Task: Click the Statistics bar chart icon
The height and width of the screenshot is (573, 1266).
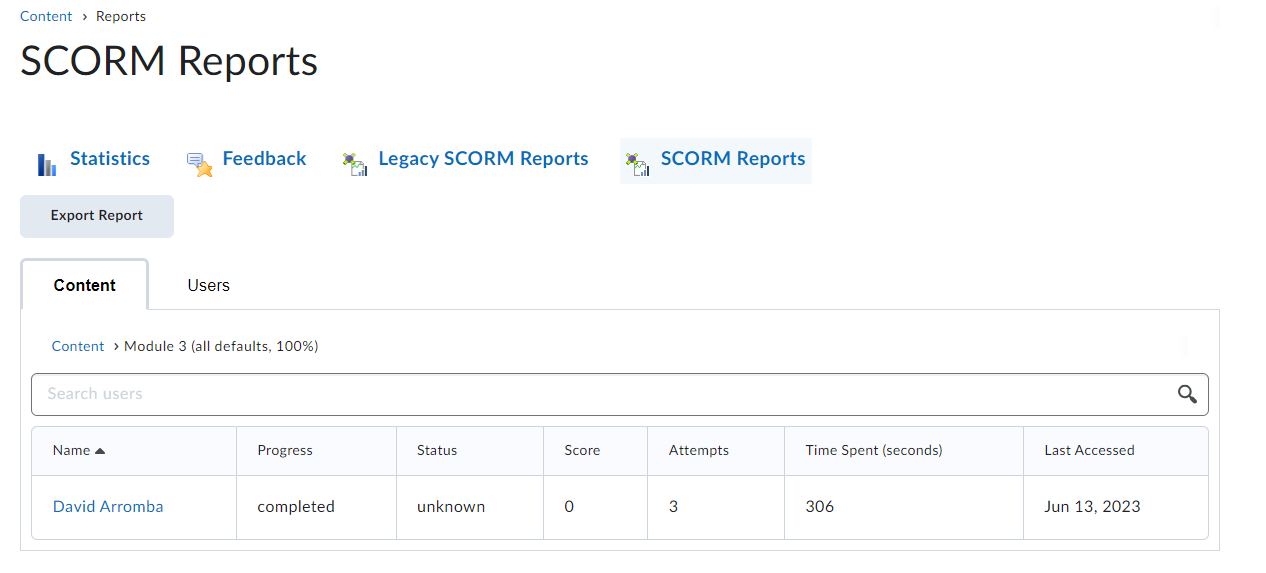Action: [46, 164]
